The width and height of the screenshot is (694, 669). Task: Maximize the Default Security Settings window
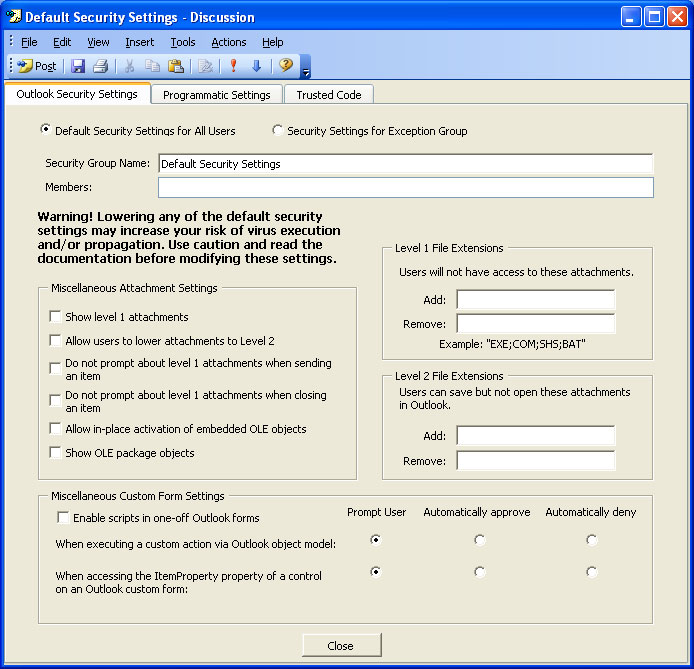click(x=654, y=17)
